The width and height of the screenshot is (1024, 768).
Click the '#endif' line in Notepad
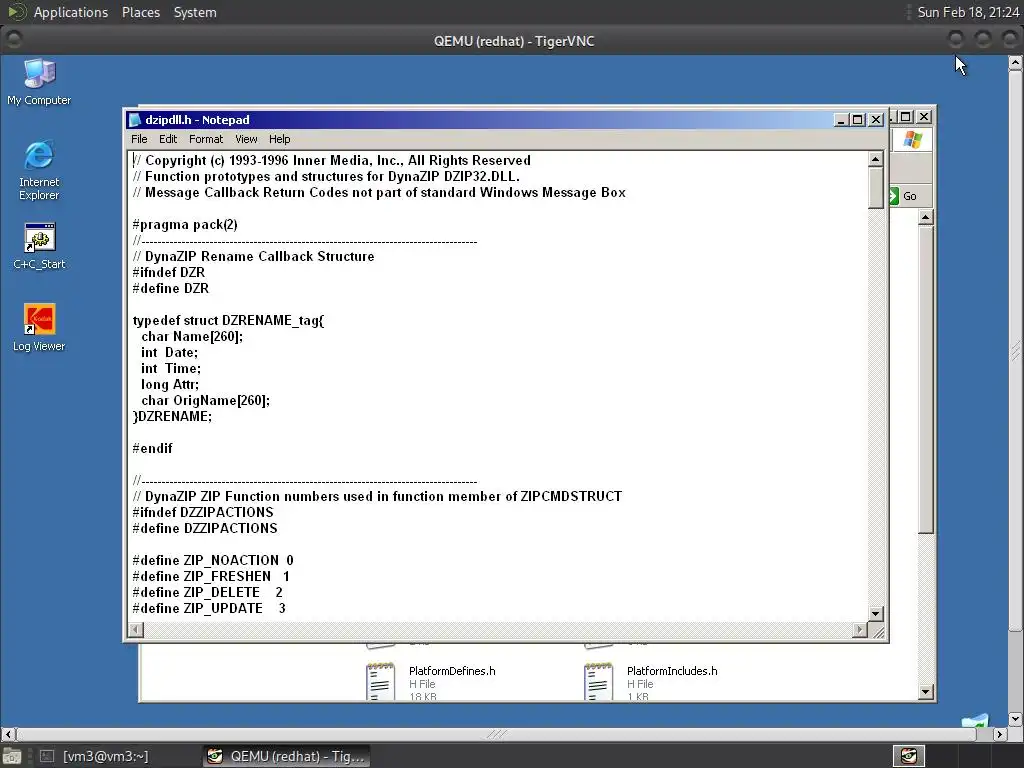point(152,449)
